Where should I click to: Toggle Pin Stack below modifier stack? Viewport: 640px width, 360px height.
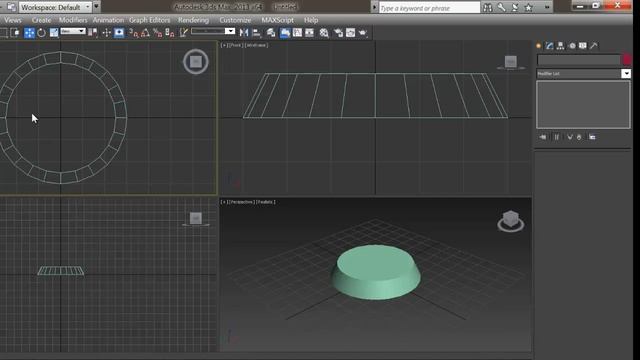[543, 137]
